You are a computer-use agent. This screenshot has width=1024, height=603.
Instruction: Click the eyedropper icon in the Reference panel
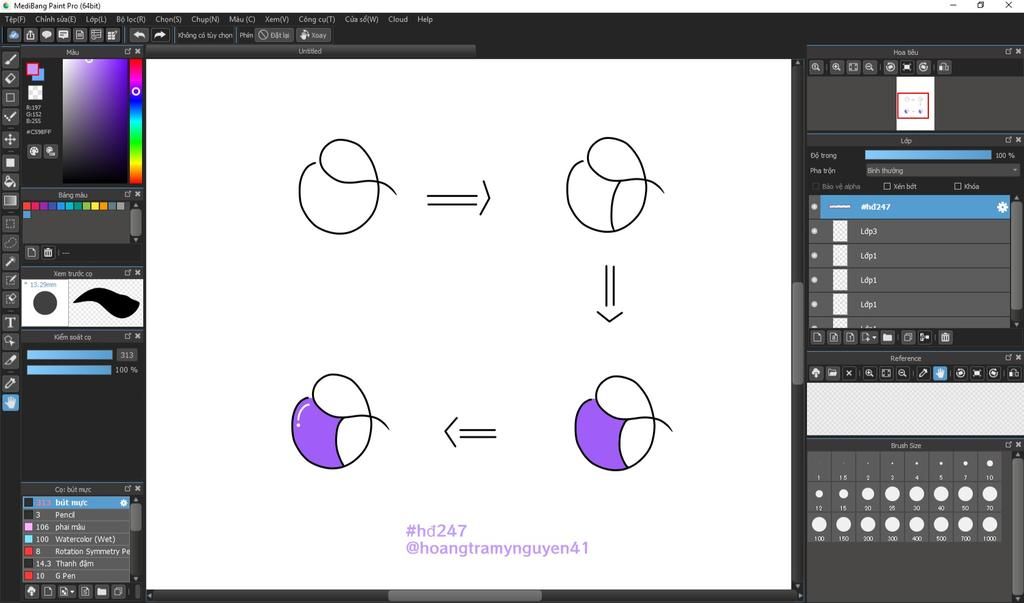tap(923, 373)
